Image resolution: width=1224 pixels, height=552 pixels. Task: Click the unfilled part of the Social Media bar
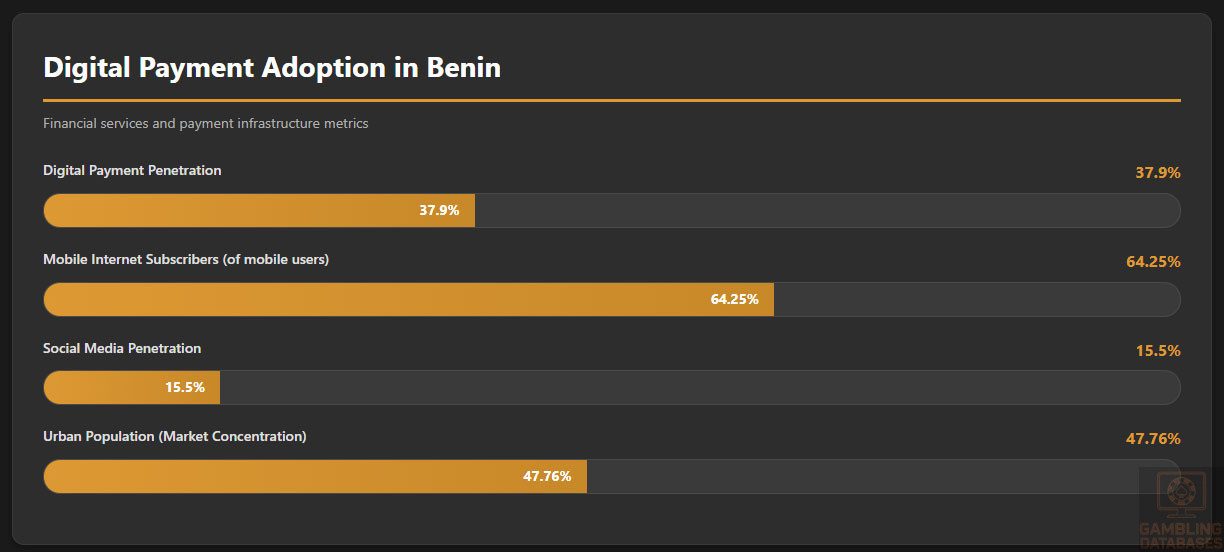(700, 388)
